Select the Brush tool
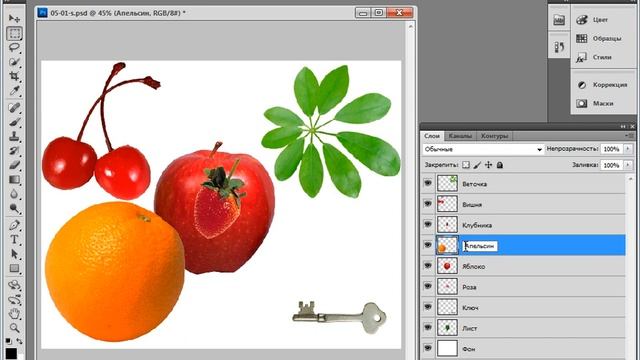 (x=14, y=122)
